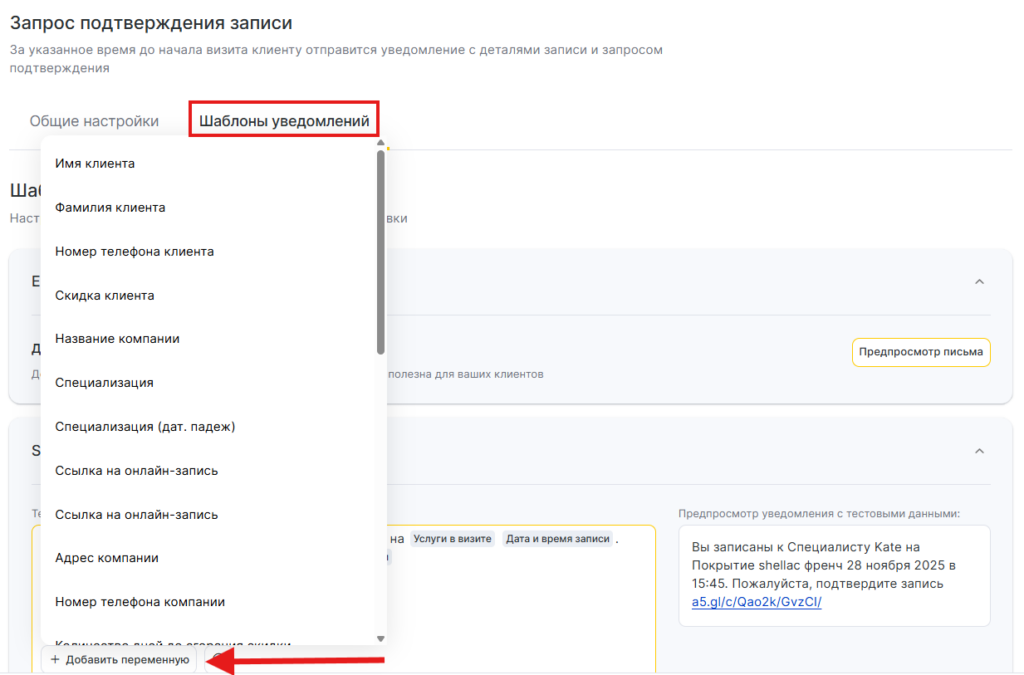
Task: Click the Услуги в визите variable chip
Action: (453, 539)
